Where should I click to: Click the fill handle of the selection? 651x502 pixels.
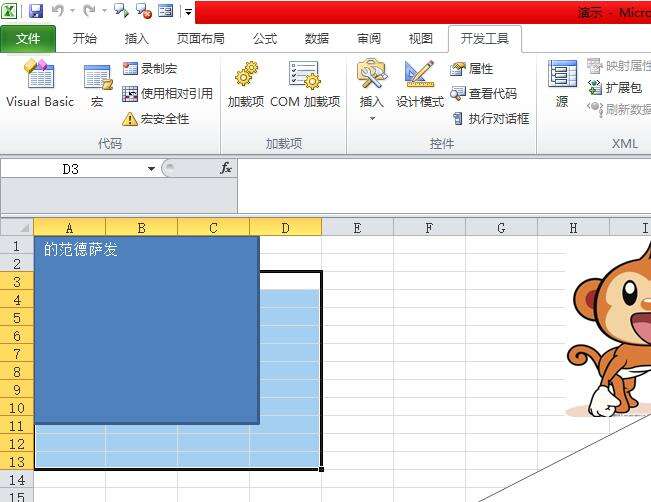[321, 469]
